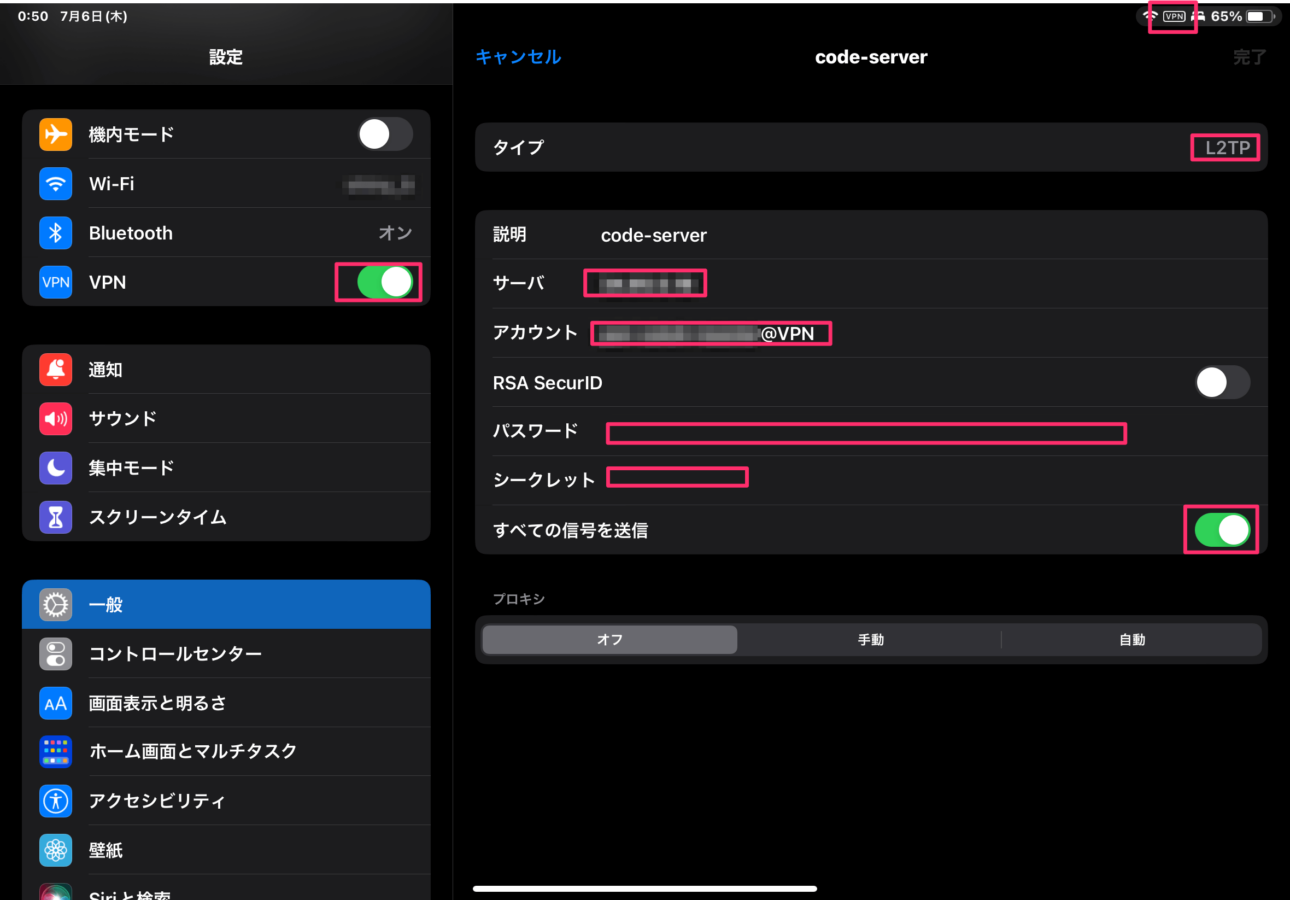Tap キャンセル to cancel editing
The height and width of the screenshot is (900, 1290).
518,57
